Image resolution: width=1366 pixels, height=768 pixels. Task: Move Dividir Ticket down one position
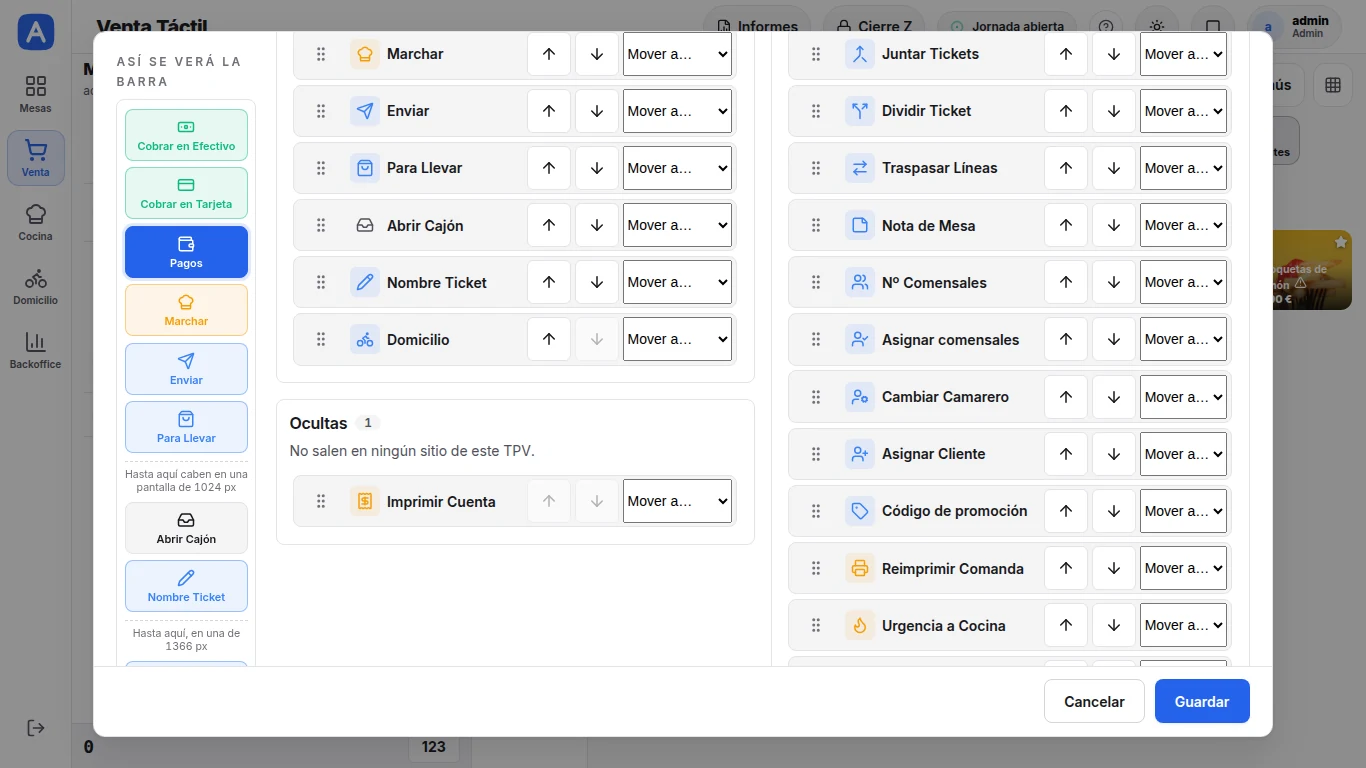coord(1114,111)
